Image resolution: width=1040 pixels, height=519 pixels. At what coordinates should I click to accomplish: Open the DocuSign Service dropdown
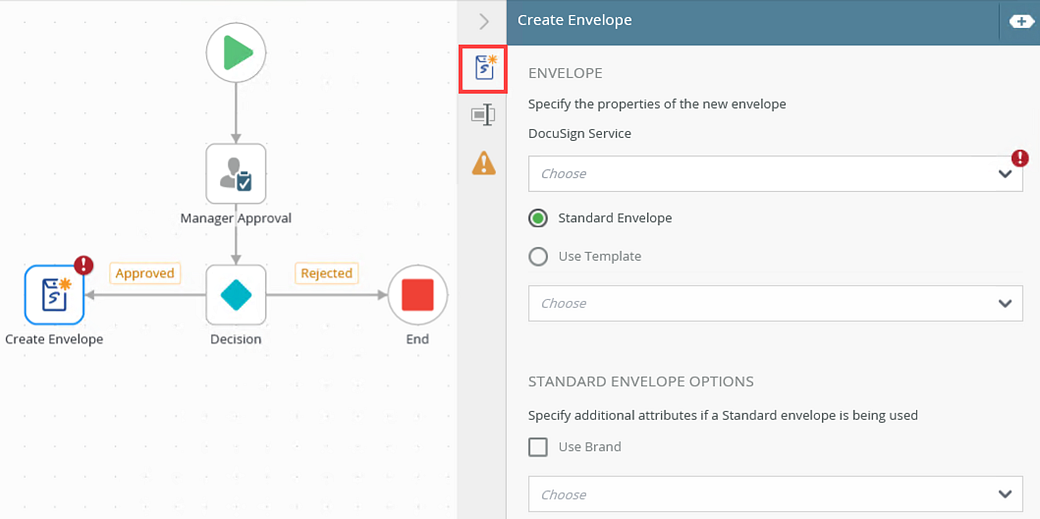point(775,174)
